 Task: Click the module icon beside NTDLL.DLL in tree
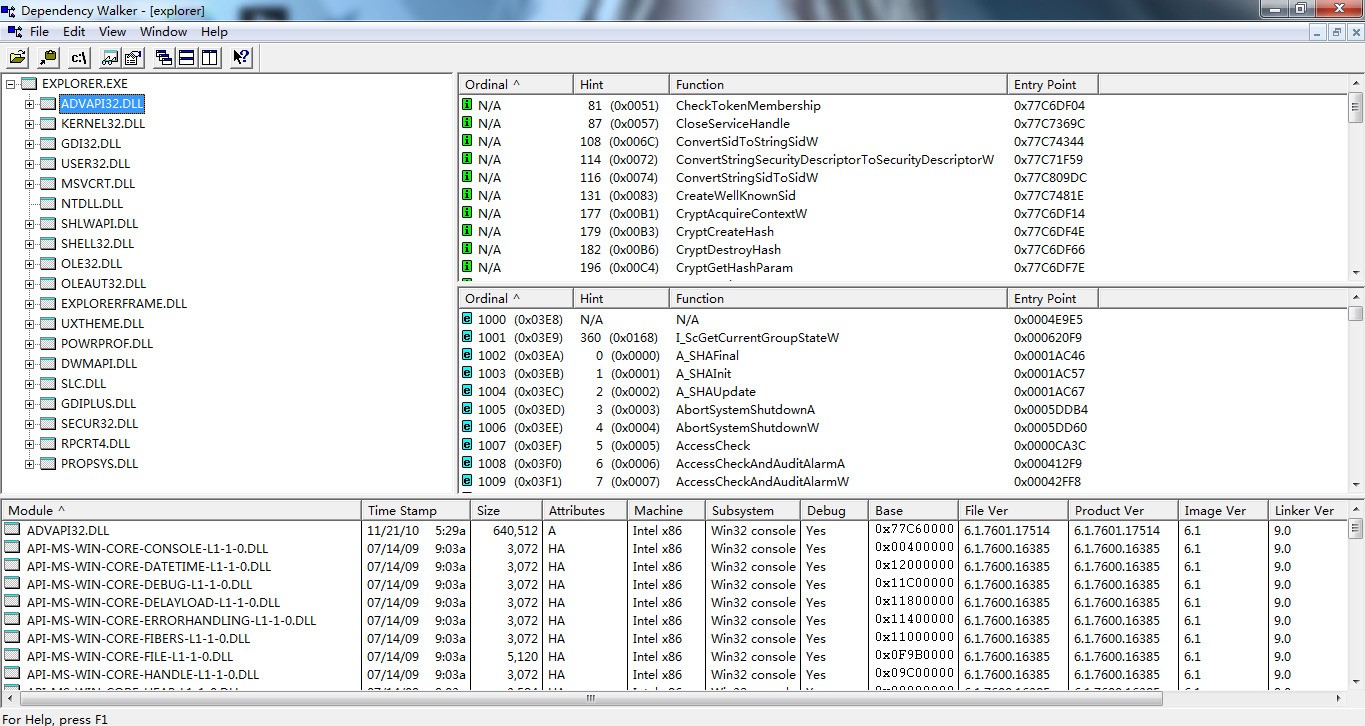[48, 204]
